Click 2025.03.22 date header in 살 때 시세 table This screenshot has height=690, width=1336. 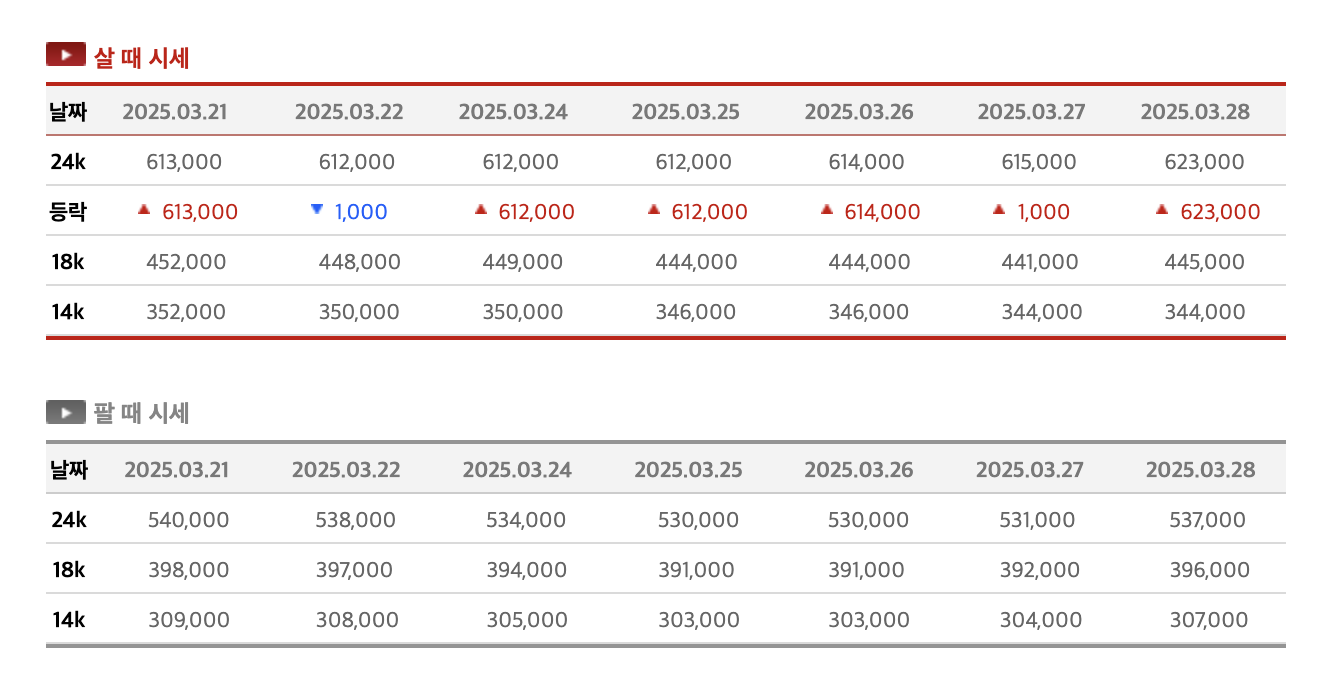coord(349,112)
